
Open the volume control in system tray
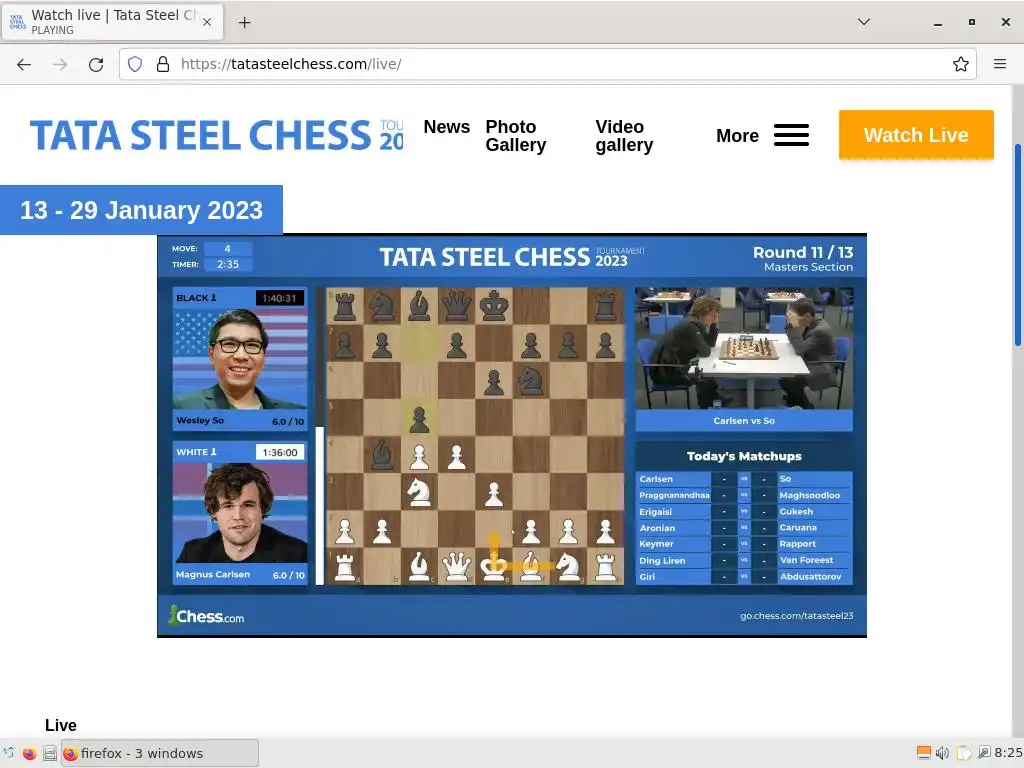(942, 754)
